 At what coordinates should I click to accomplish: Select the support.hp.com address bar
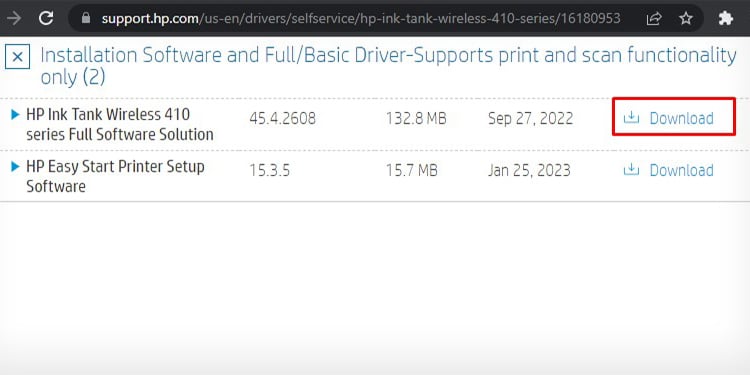[x=361, y=19]
